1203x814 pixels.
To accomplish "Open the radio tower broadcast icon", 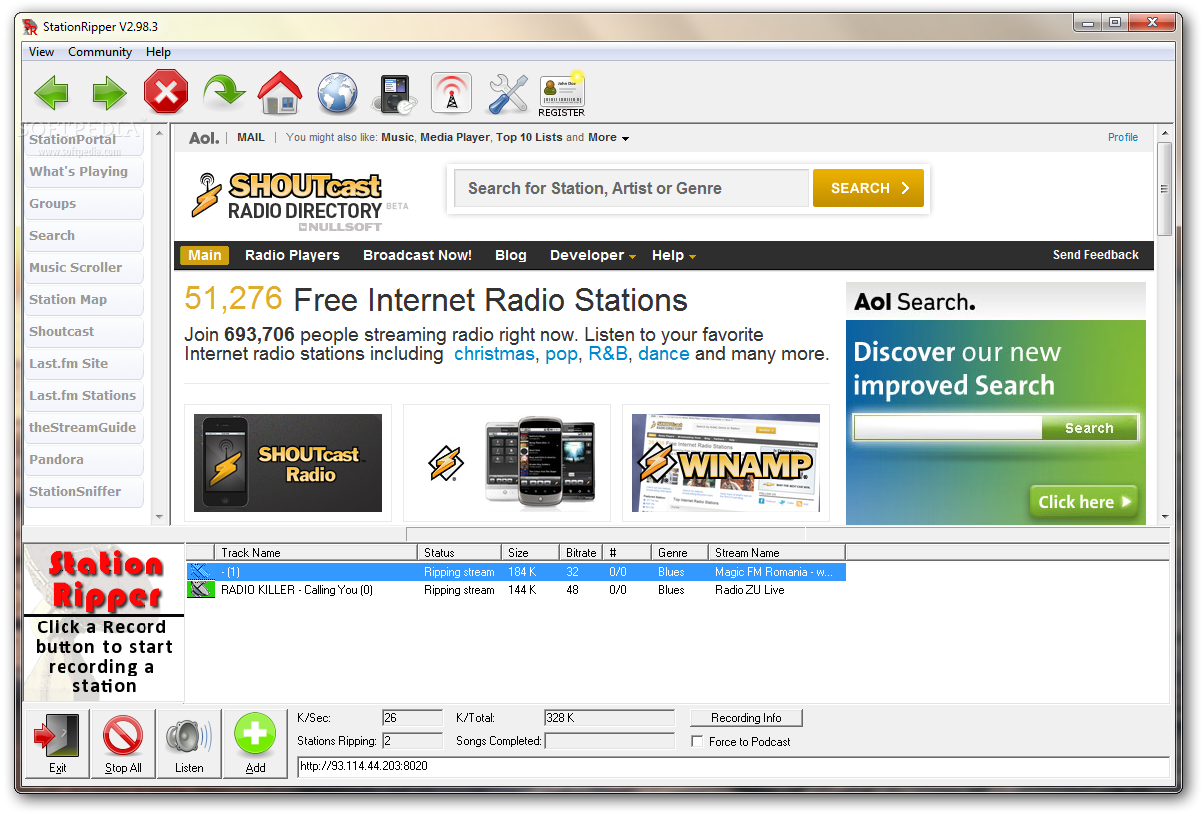I will 451,94.
